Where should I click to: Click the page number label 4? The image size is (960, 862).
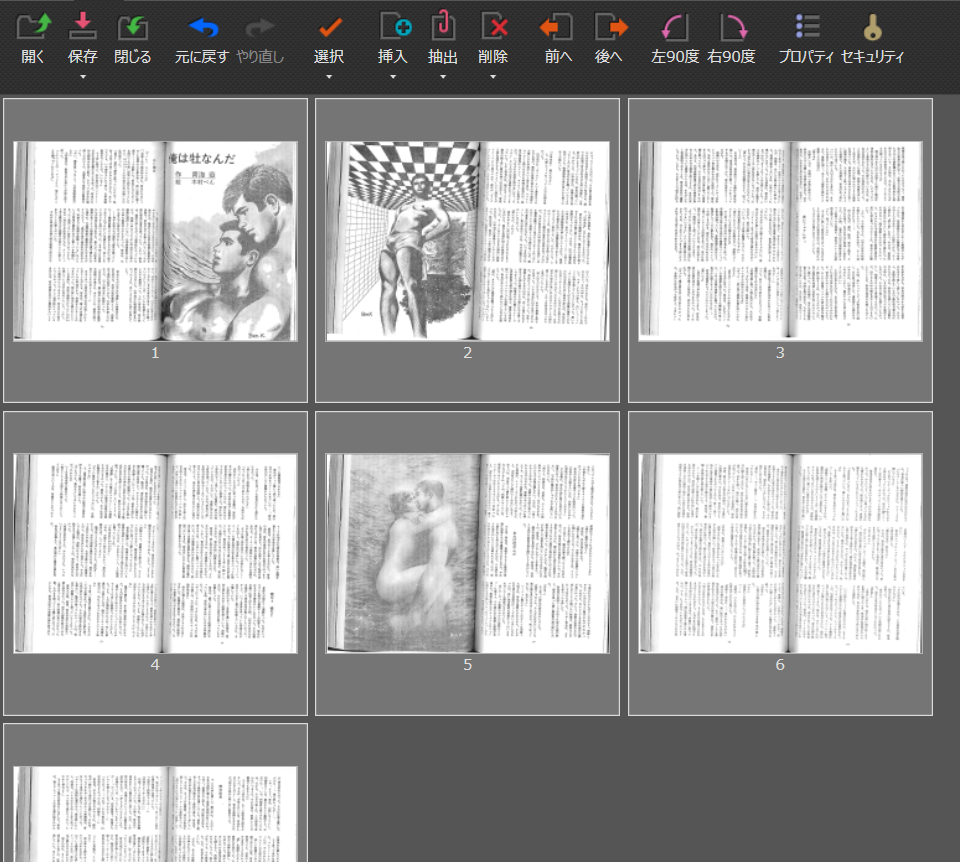coord(155,665)
